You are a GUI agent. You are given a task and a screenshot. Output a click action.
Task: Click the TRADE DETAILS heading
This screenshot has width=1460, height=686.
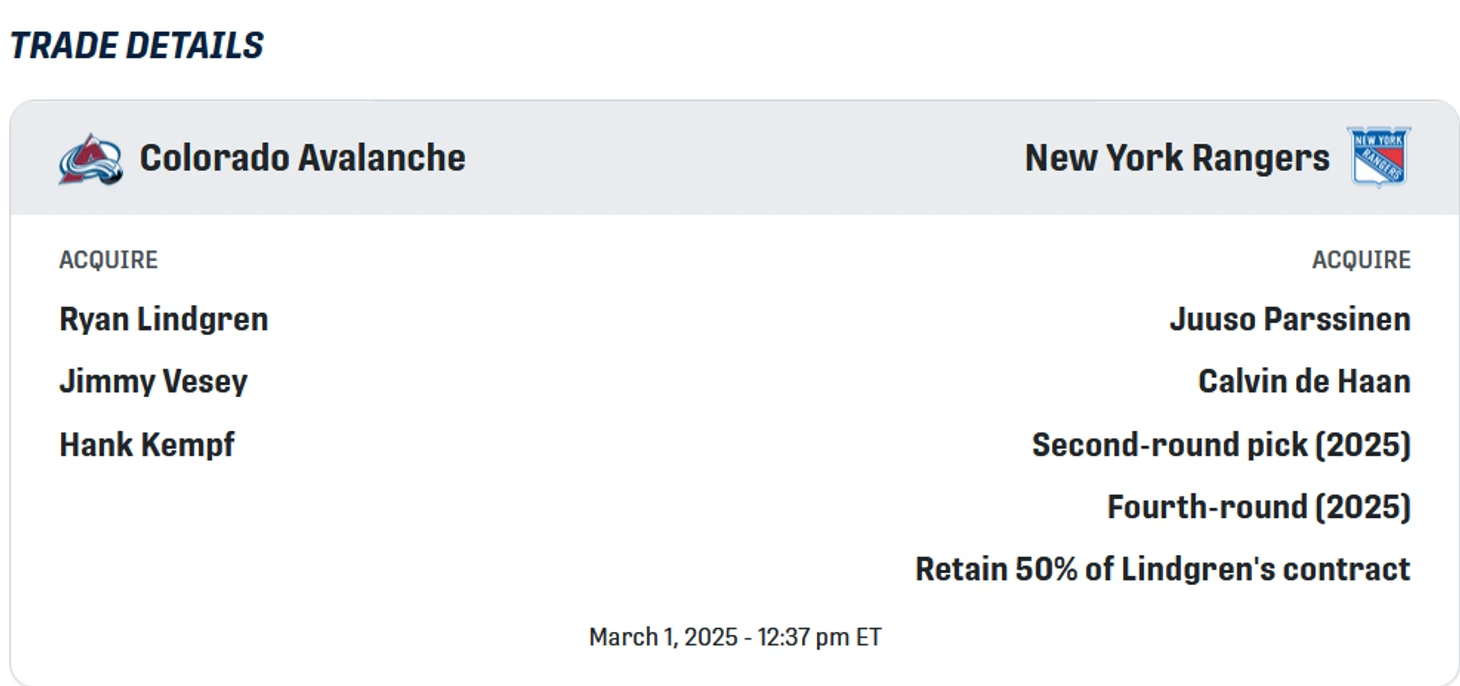point(137,46)
